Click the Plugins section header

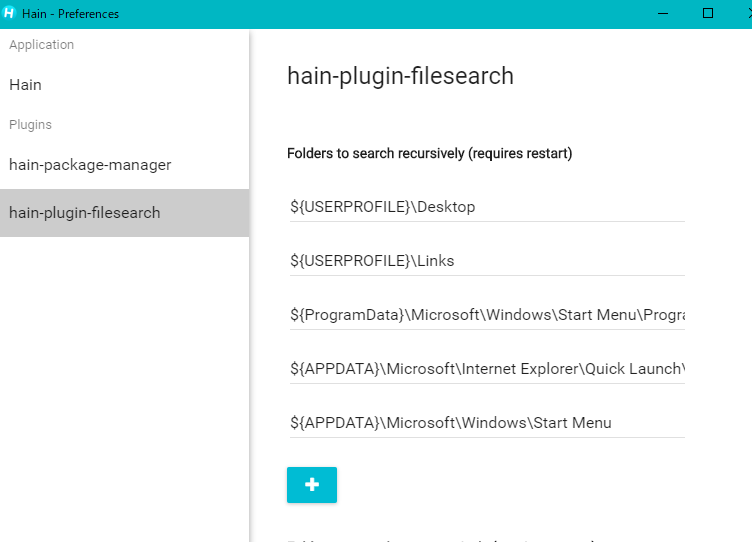click(30, 125)
